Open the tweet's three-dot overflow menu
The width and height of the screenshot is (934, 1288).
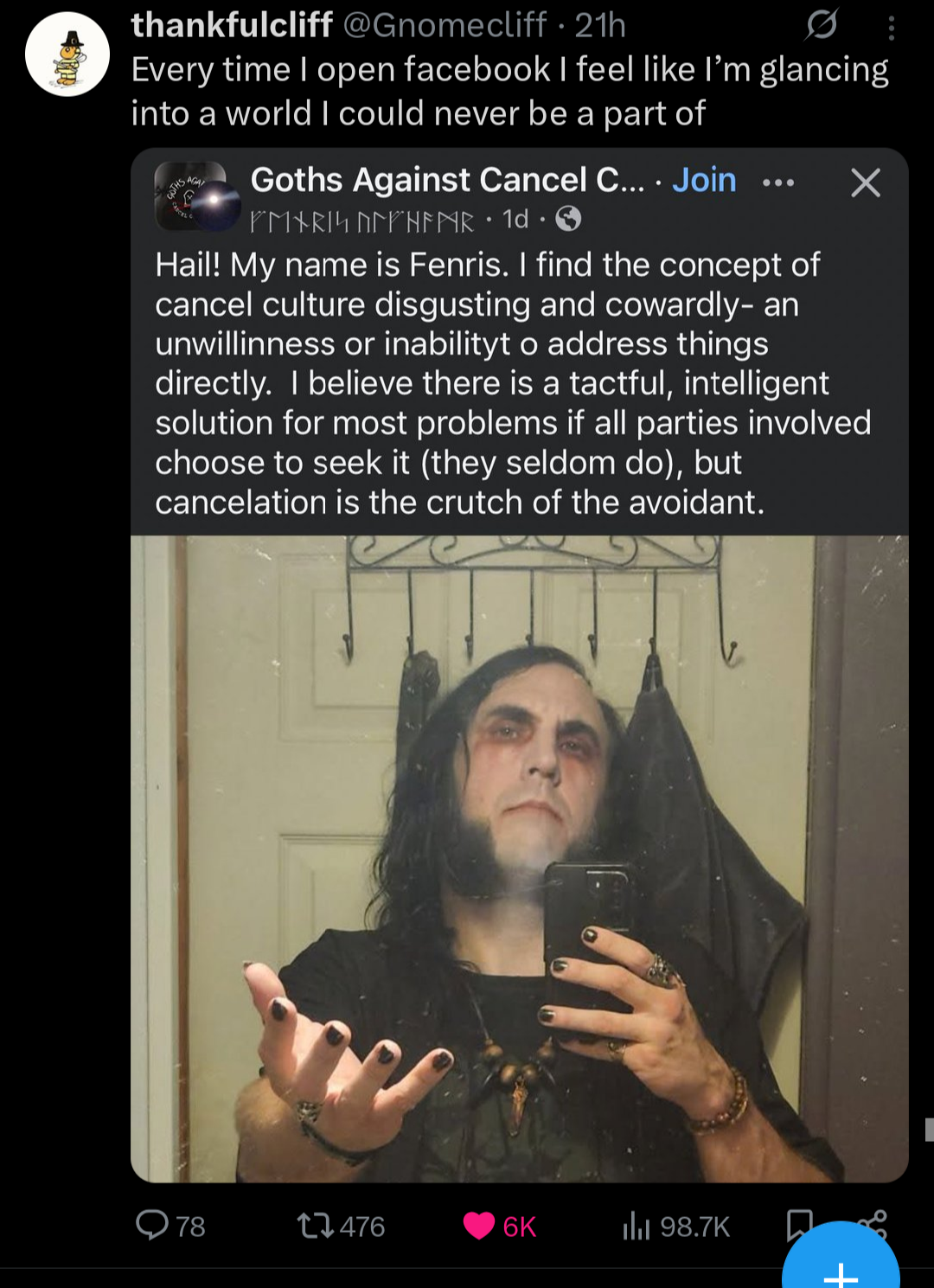pyautogui.click(x=891, y=29)
